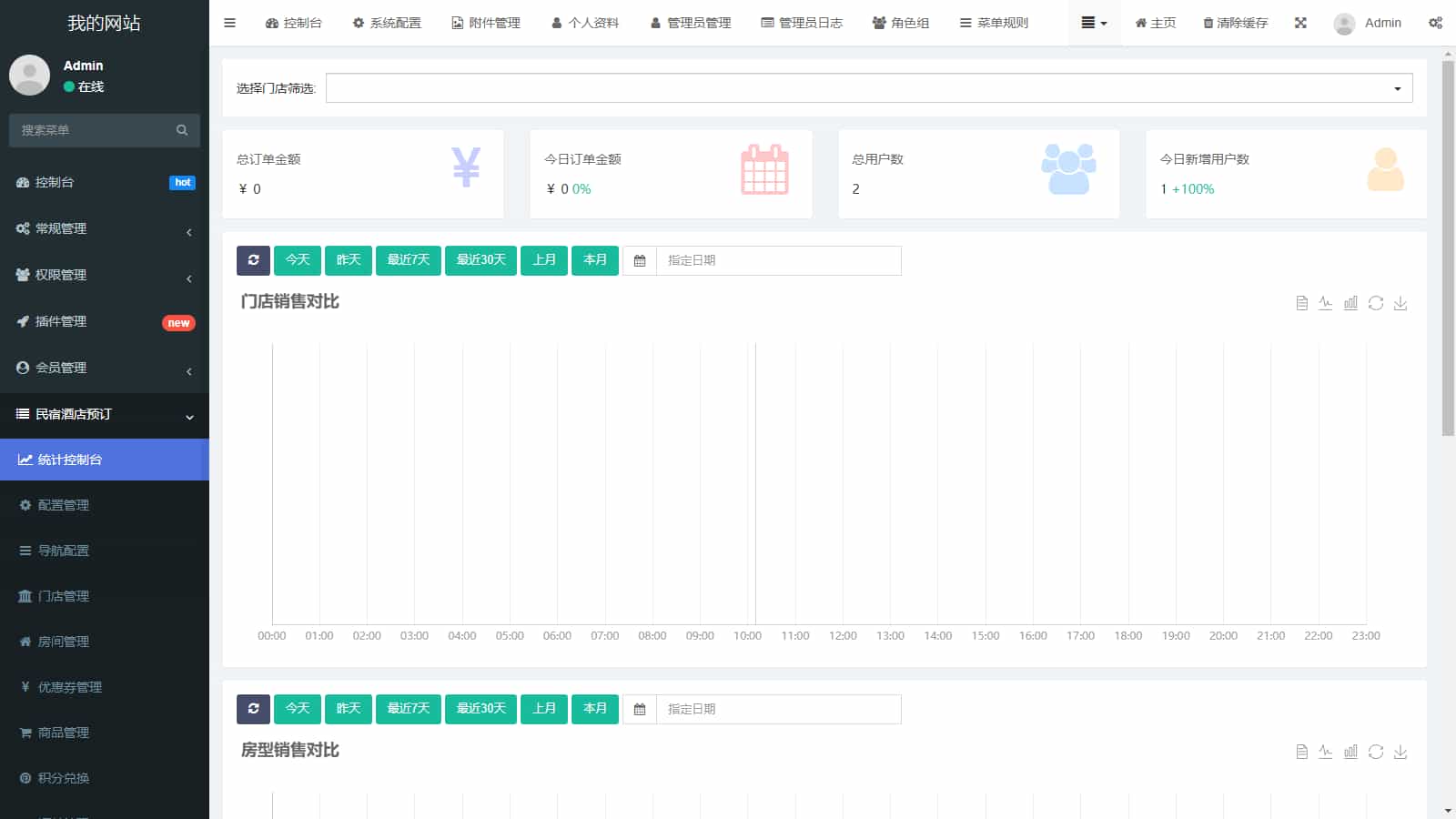The width and height of the screenshot is (1456, 819).
Task: Expand the 常规管理 sidebar menu
Action: pyautogui.click(x=105, y=228)
